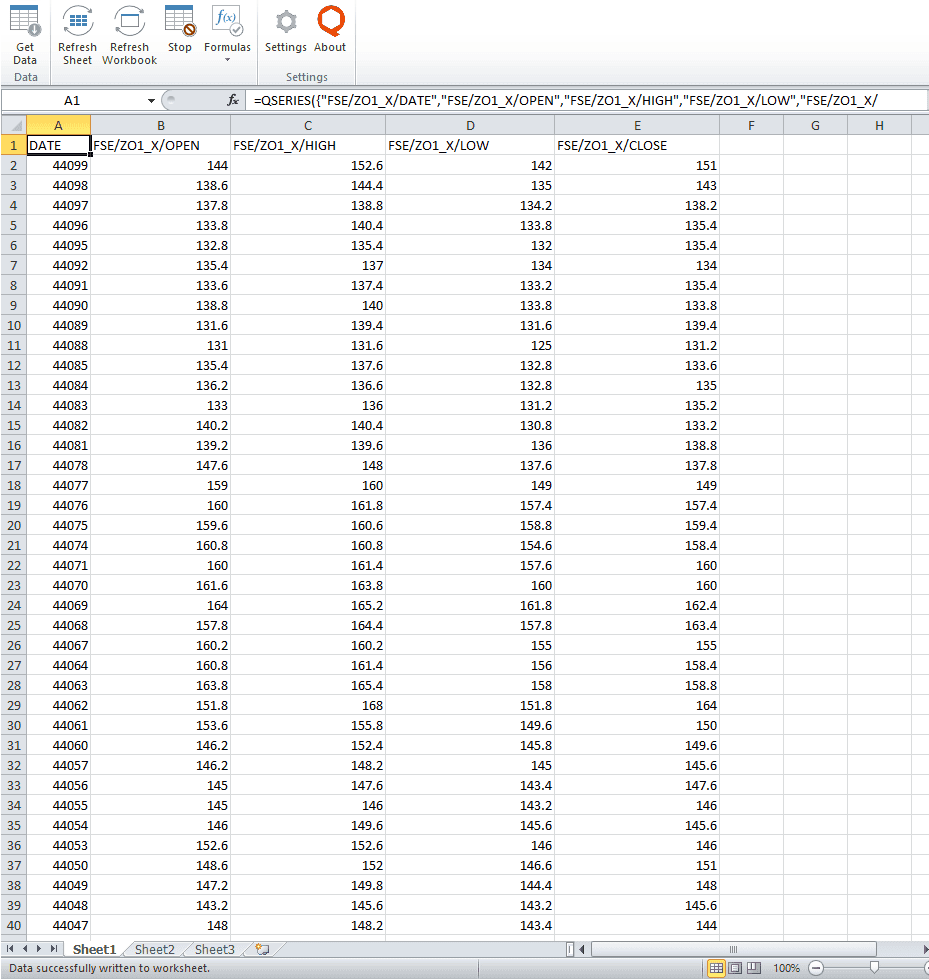Click the zoom out minus control
This screenshot has width=929, height=980.
[816, 968]
